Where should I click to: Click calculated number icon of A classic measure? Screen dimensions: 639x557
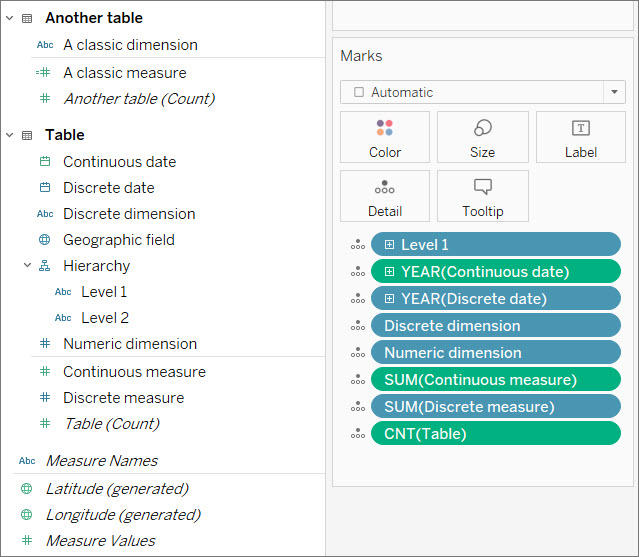click(44, 73)
